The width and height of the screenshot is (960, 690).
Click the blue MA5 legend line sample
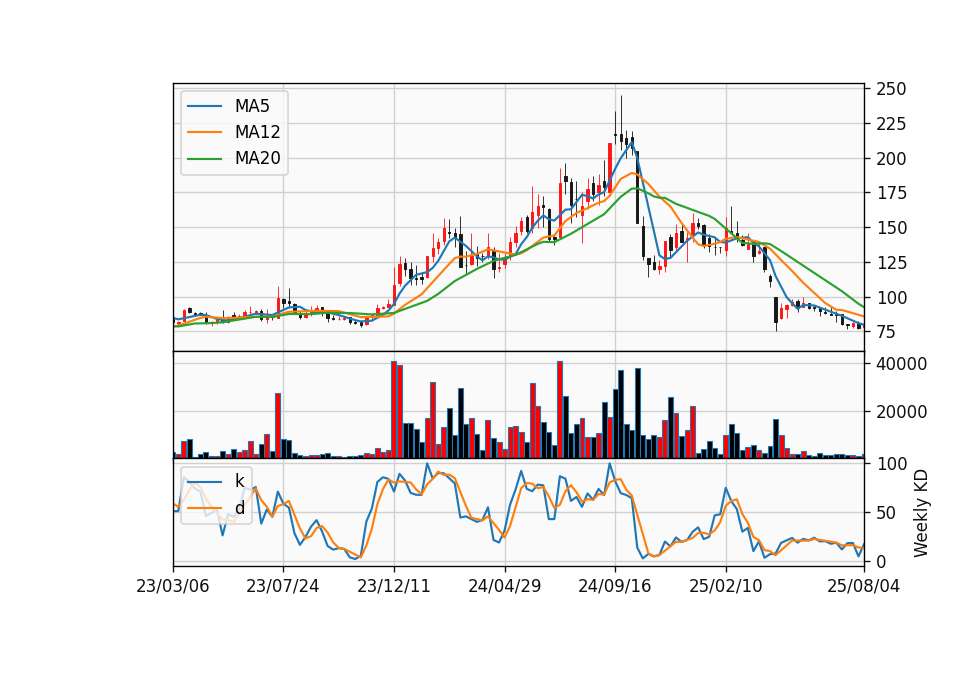(x=204, y=107)
